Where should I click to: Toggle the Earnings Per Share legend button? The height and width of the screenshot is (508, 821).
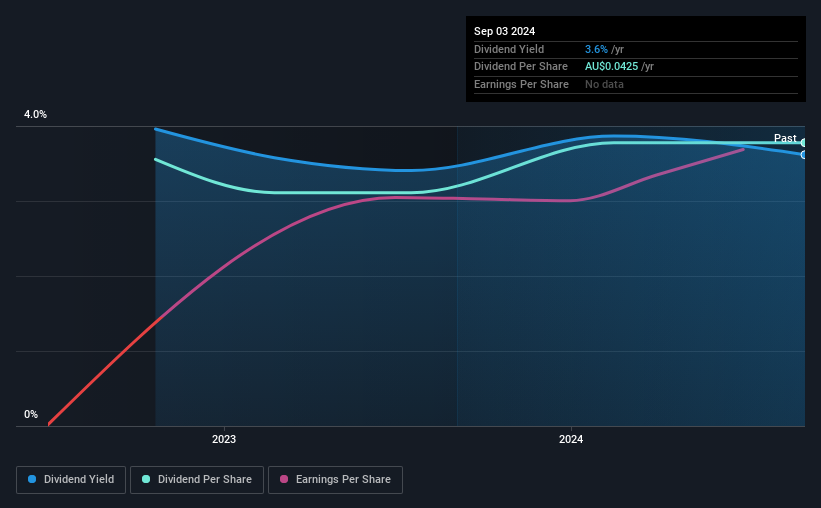[x=335, y=480]
